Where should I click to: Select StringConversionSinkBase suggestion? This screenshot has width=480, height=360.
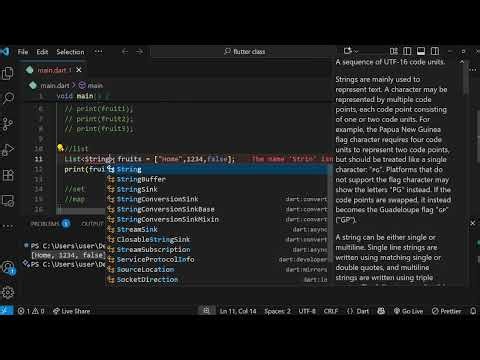tap(217, 209)
